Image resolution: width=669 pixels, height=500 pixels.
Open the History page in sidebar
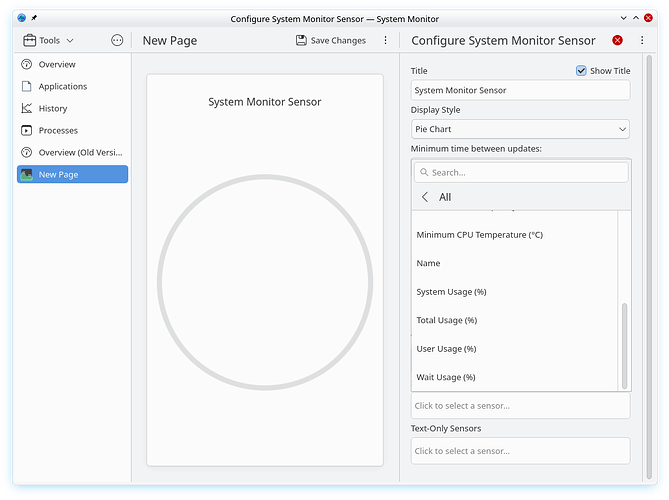(53, 108)
